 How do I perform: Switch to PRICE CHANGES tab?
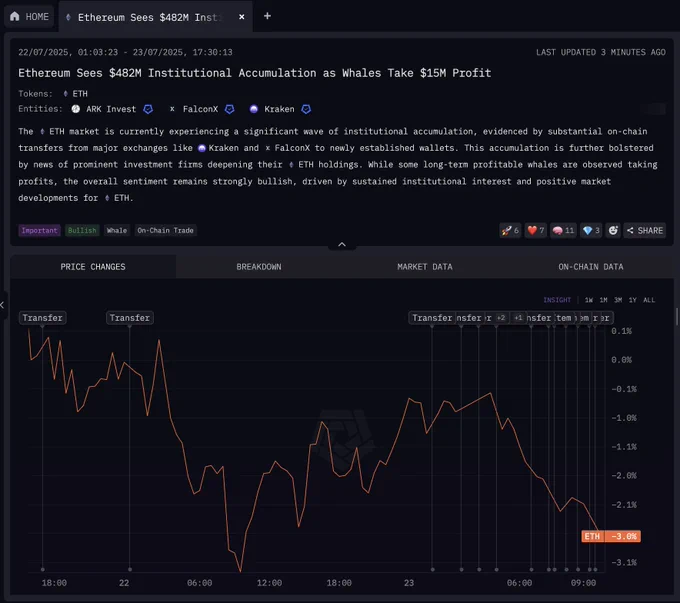coord(93,267)
